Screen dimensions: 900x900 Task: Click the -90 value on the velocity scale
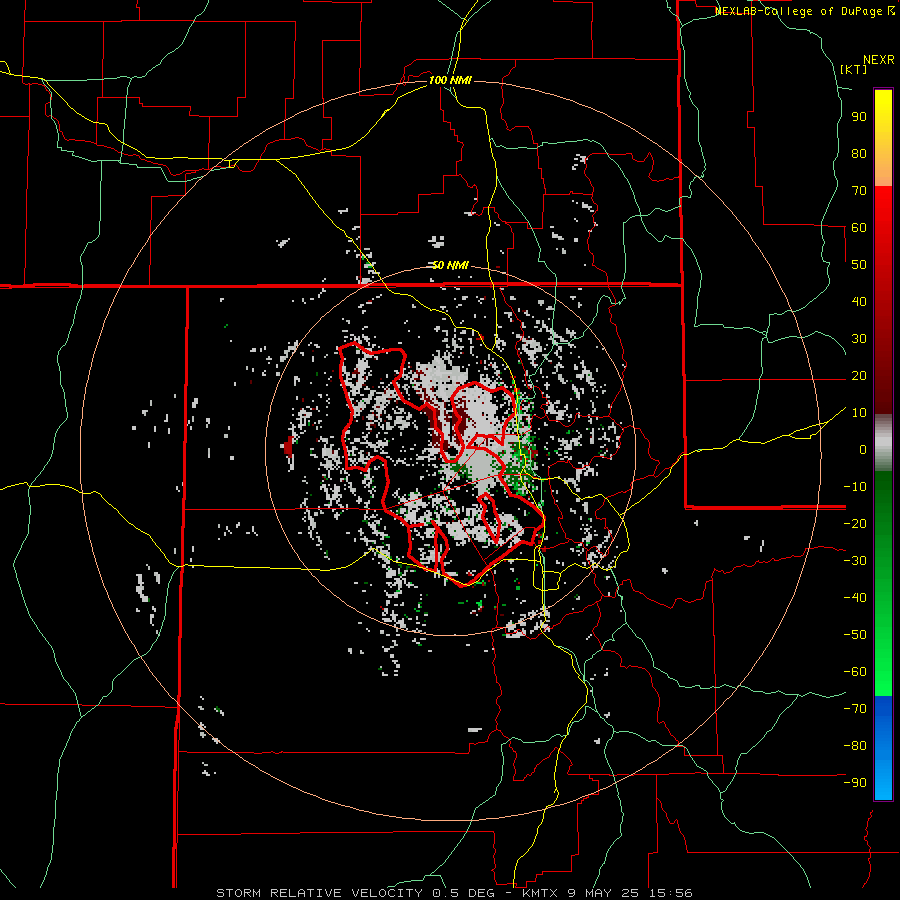pyautogui.click(x=855, y=783)
